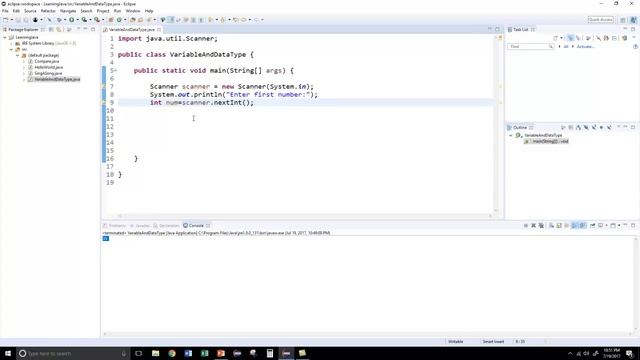Select VariableAndDataType.java in Package Explorer

pos(54,79)
